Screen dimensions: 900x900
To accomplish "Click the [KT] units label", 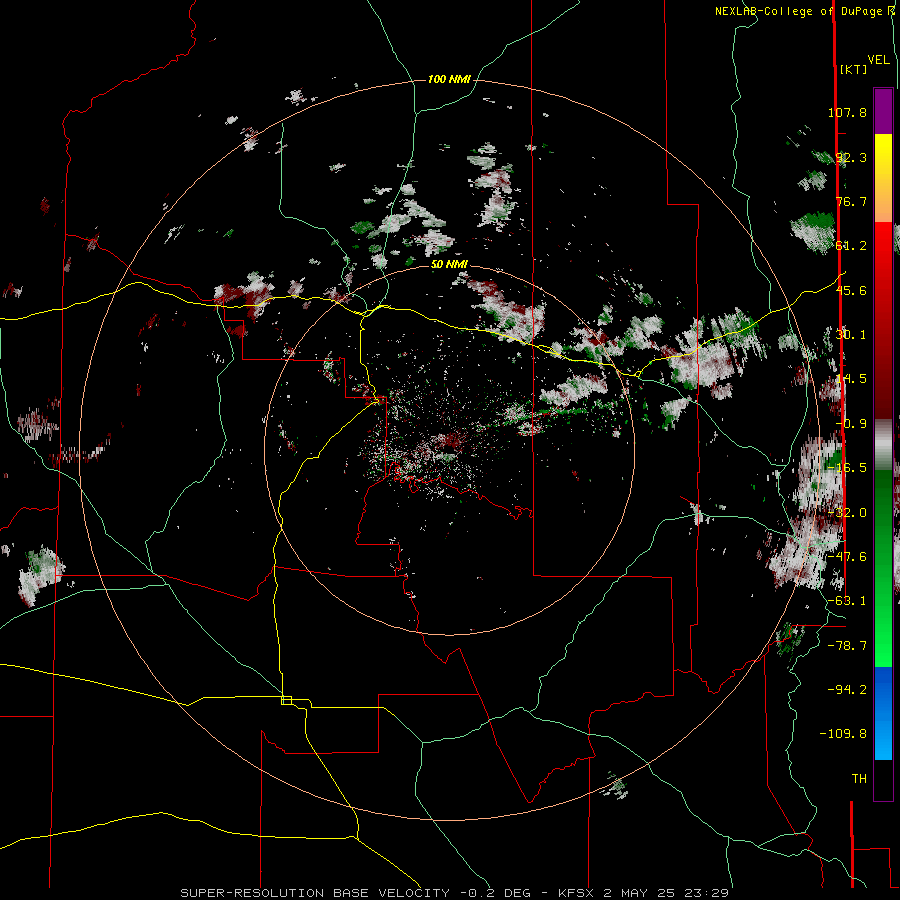I will click(853, 69).
